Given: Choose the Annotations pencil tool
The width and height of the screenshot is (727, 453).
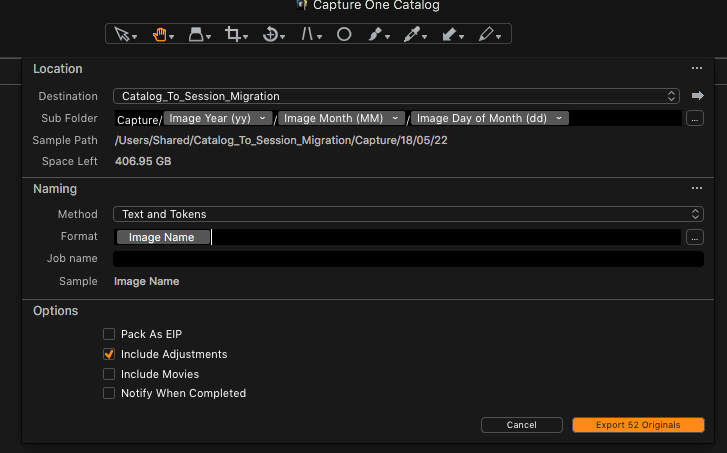Looking at the screenshot, I should pyautogui.click(x=486, y=34).
